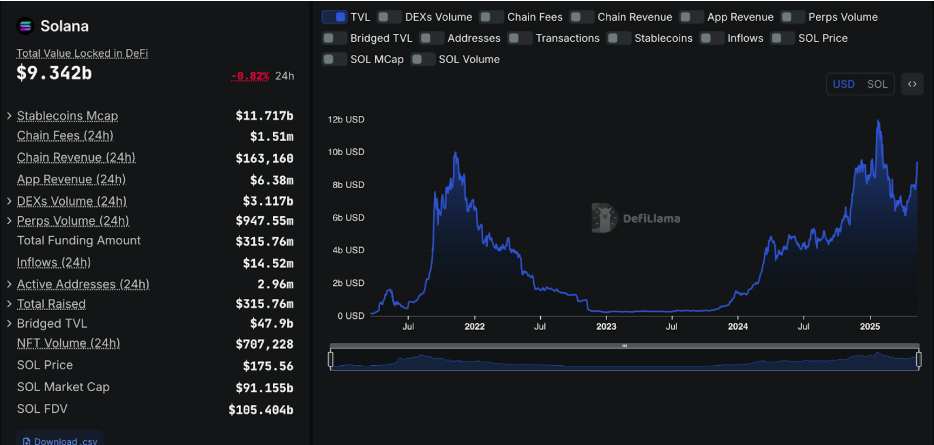The width and height of the screenshot is (934, 445).
Task: Click right handle of range slider
Action: tap(919, 359)
